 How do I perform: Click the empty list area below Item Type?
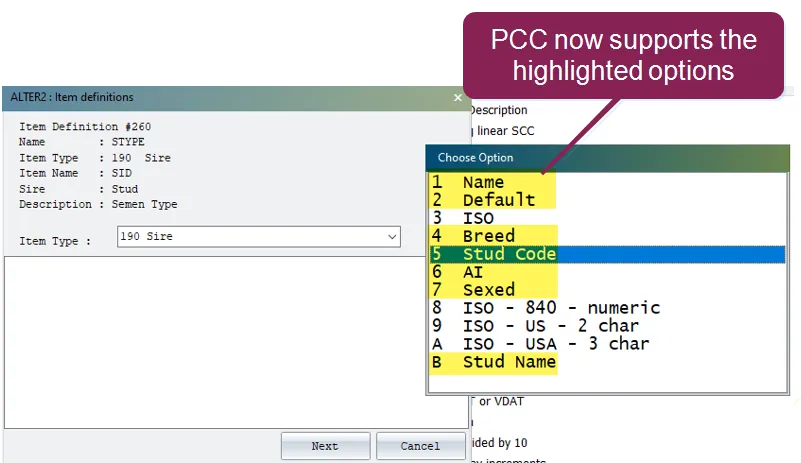point(236,342)
